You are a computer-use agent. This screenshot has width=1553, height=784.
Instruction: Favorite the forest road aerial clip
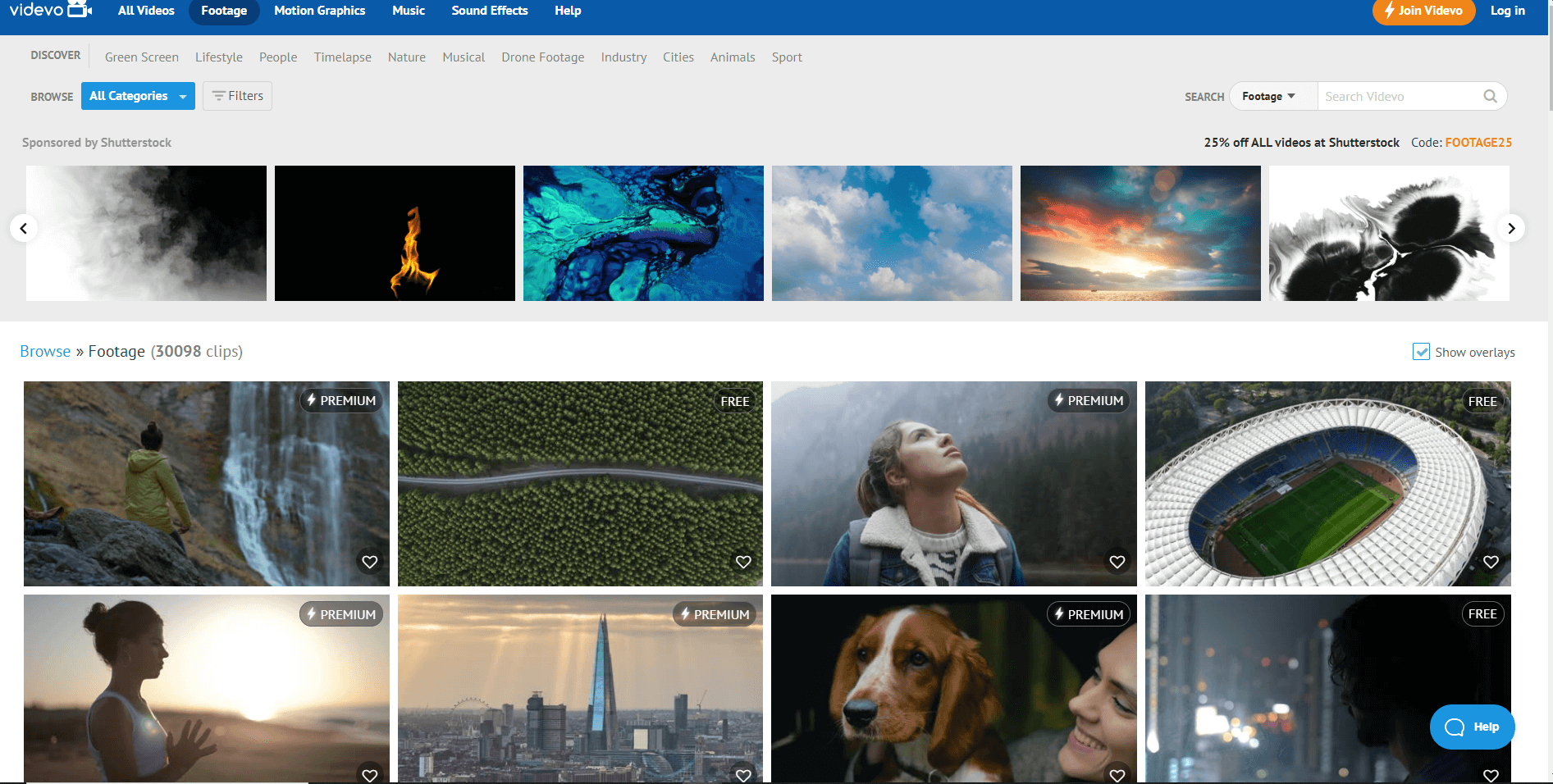tap(743, 561)
